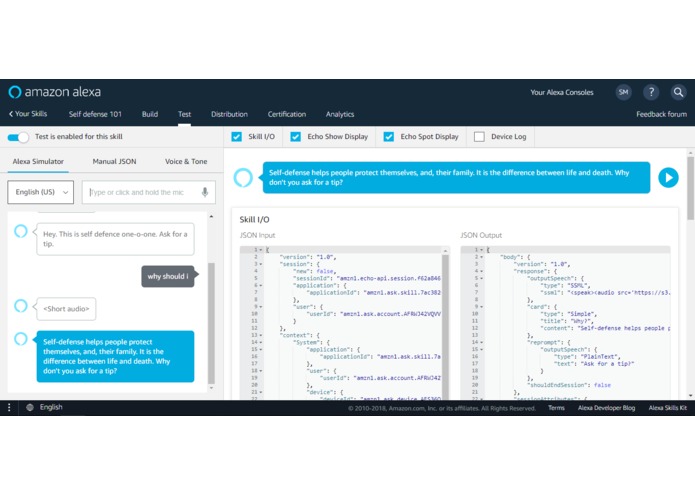695x494 pixels.
Task: Click the amazon alexa logo
Action: (x=55, y=92)
